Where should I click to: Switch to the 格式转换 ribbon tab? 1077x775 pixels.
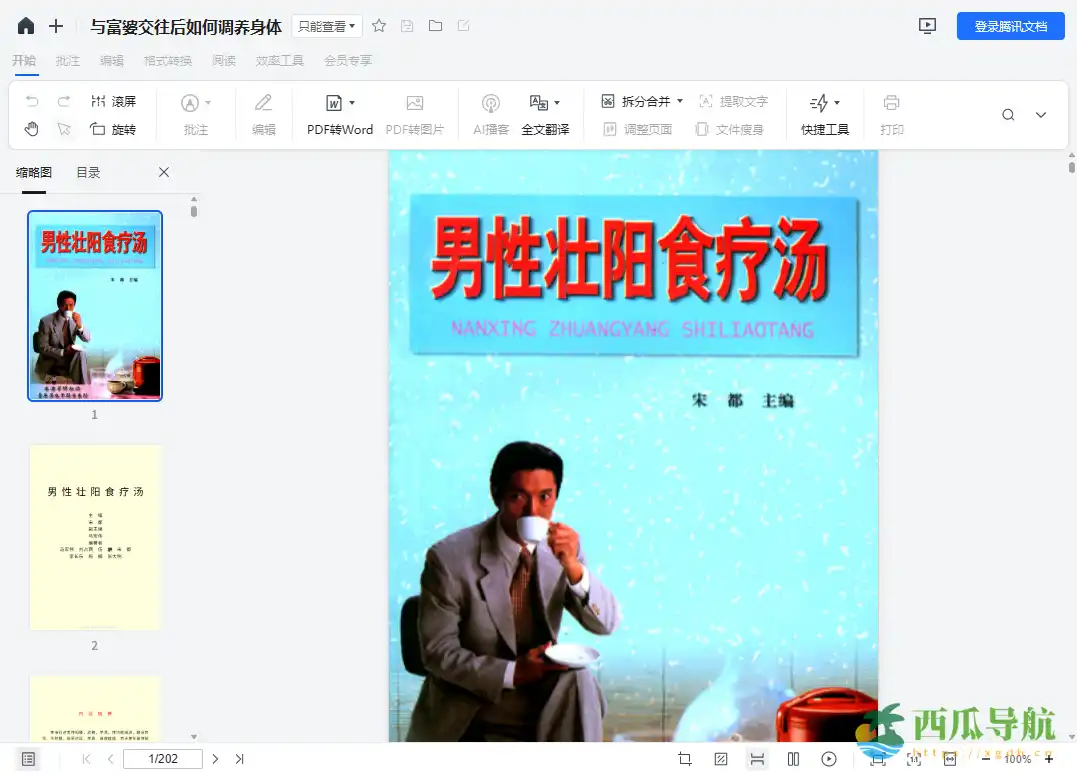[165, 60]
